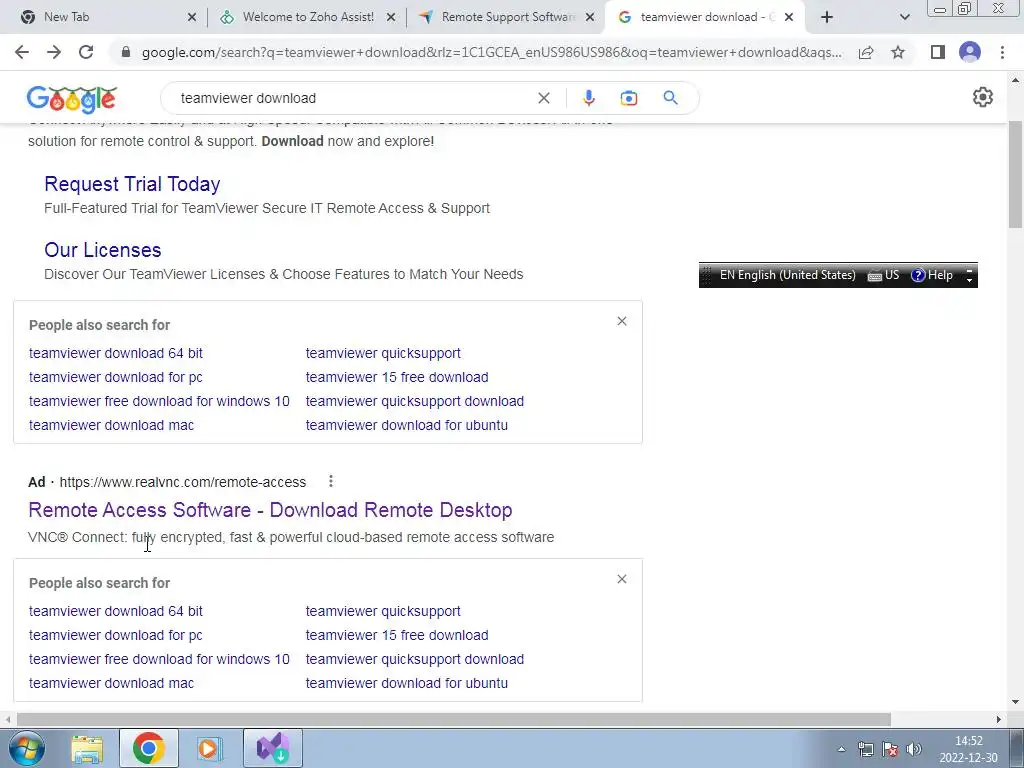The image size is (1024, 768).
Task: Go to Google home via the logo
Action: coord(72,99)
